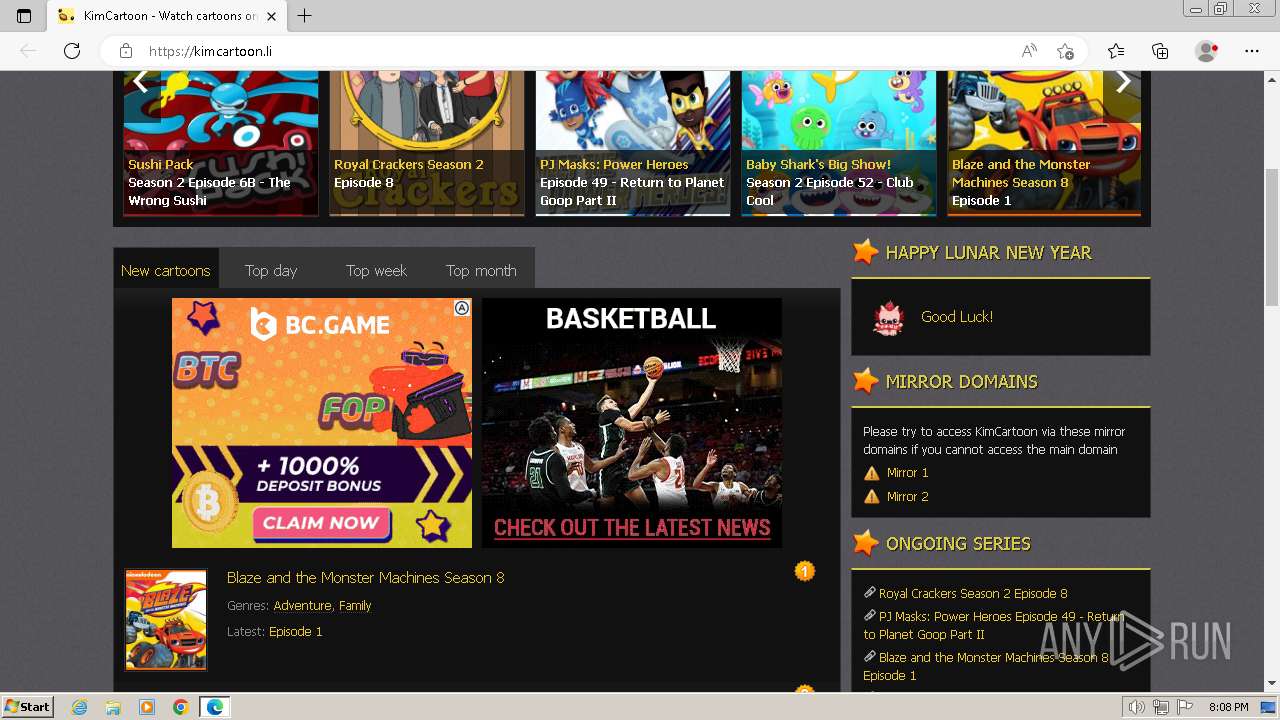Filter by the Family genre link
This screenshot has width=1280, height=720.
355,605
